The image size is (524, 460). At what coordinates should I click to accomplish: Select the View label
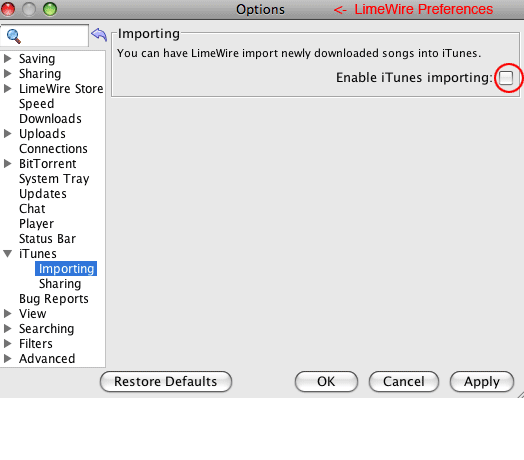(32, 314)
